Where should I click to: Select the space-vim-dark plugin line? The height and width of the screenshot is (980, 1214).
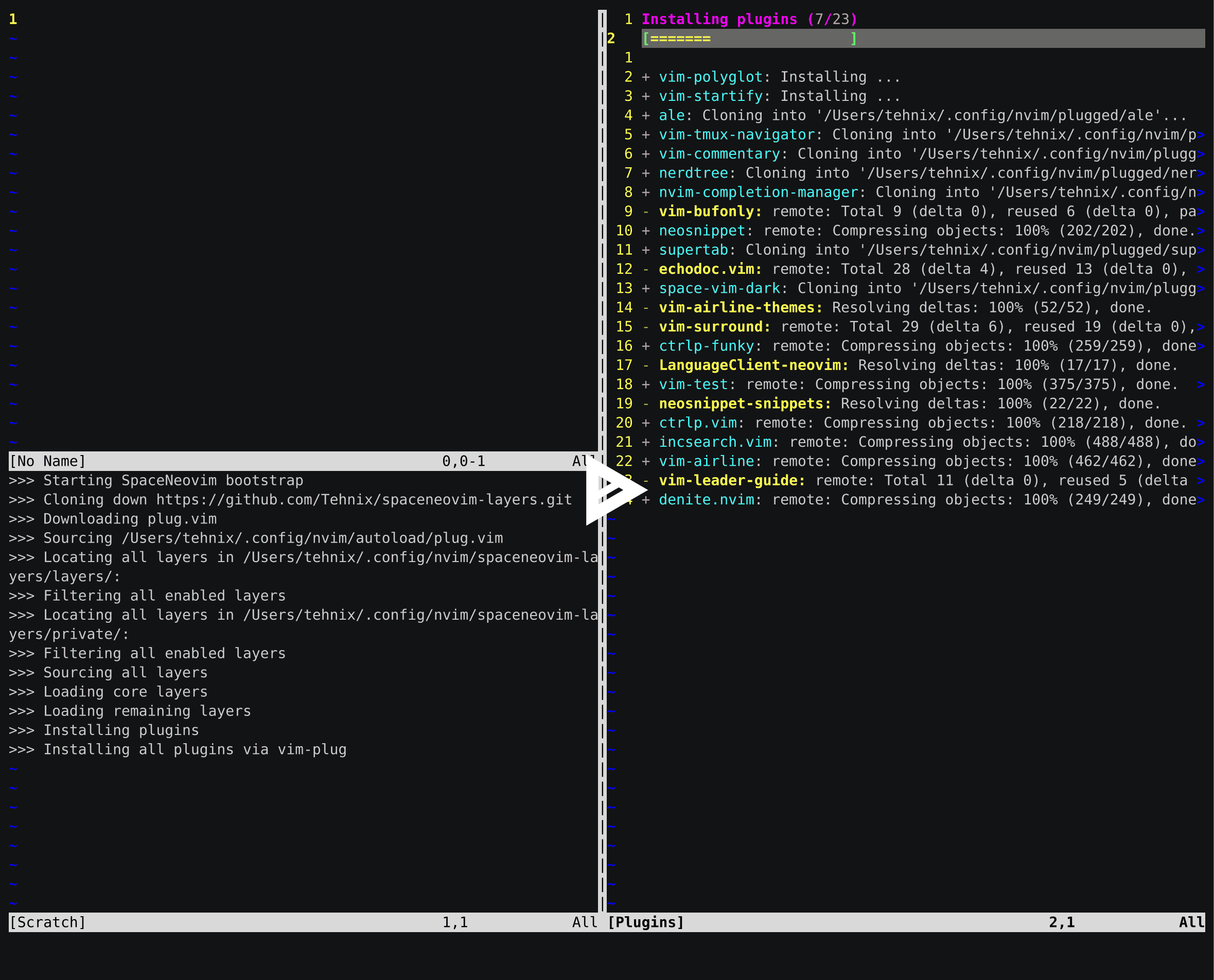pos(923,288)
